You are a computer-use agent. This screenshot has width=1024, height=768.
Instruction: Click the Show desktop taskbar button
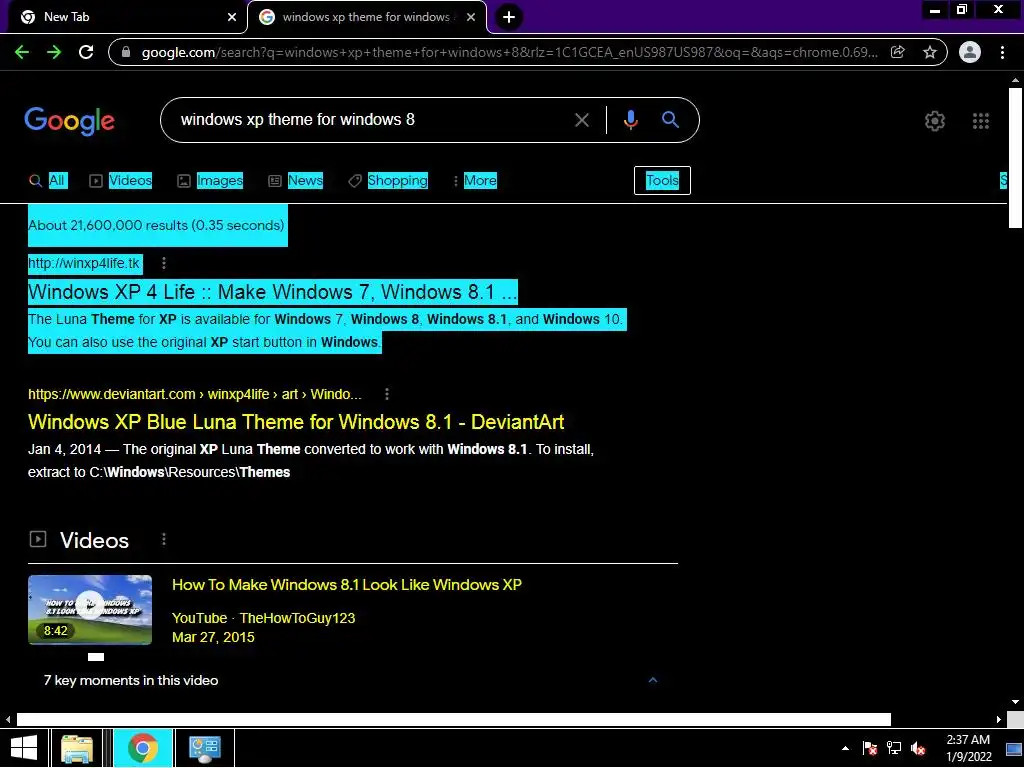(1014, 748)
